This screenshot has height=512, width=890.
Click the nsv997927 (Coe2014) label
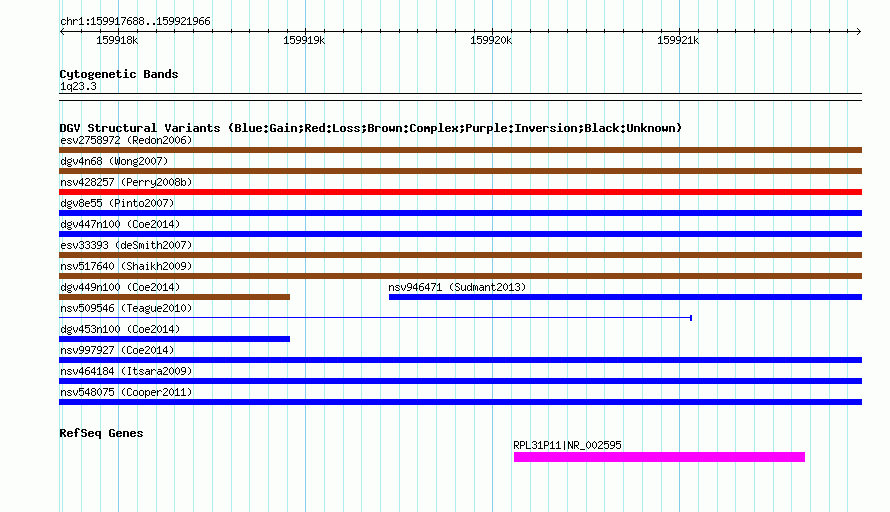point(117,350)
